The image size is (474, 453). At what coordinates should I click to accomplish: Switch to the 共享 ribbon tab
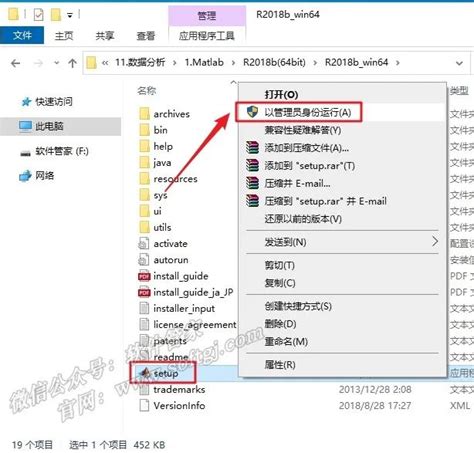pos(105,36)
